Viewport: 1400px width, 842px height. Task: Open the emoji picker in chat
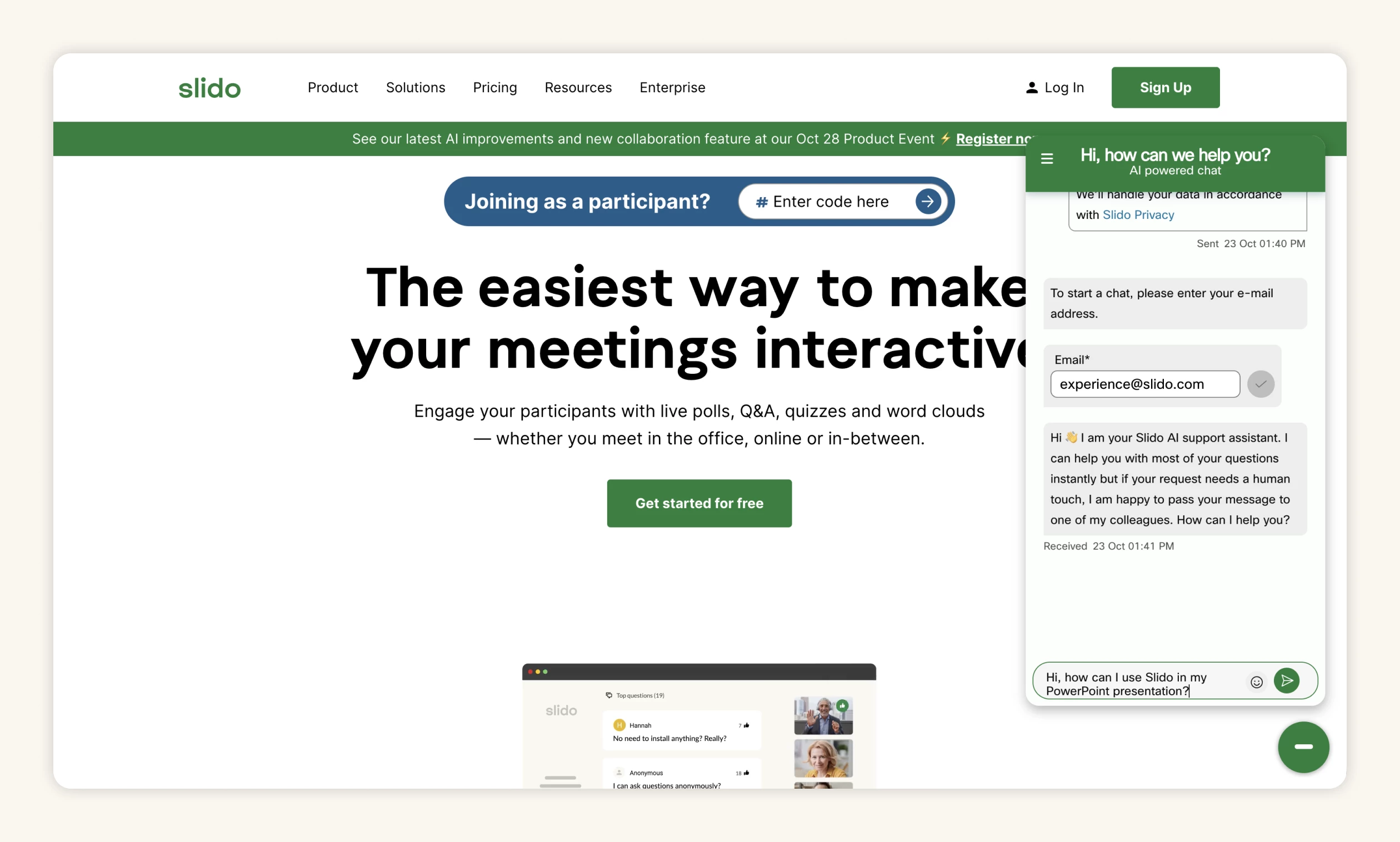1257,681
